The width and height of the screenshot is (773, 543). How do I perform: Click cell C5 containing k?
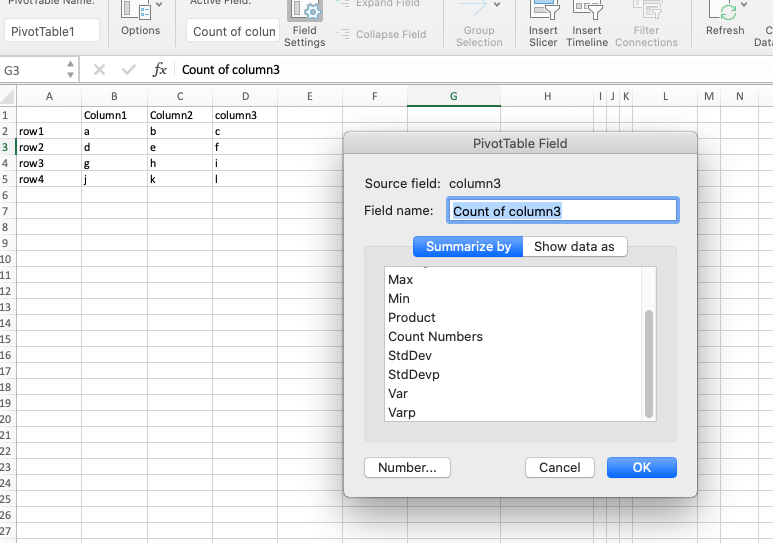pyautogui.click(x=180, y=179)
